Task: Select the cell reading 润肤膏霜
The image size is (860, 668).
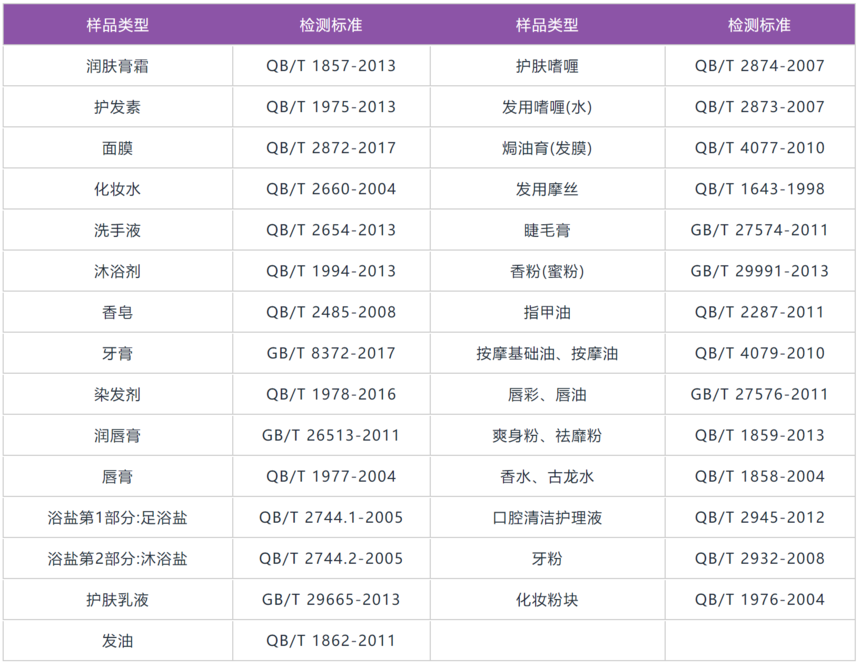Action: click(117, 66)
